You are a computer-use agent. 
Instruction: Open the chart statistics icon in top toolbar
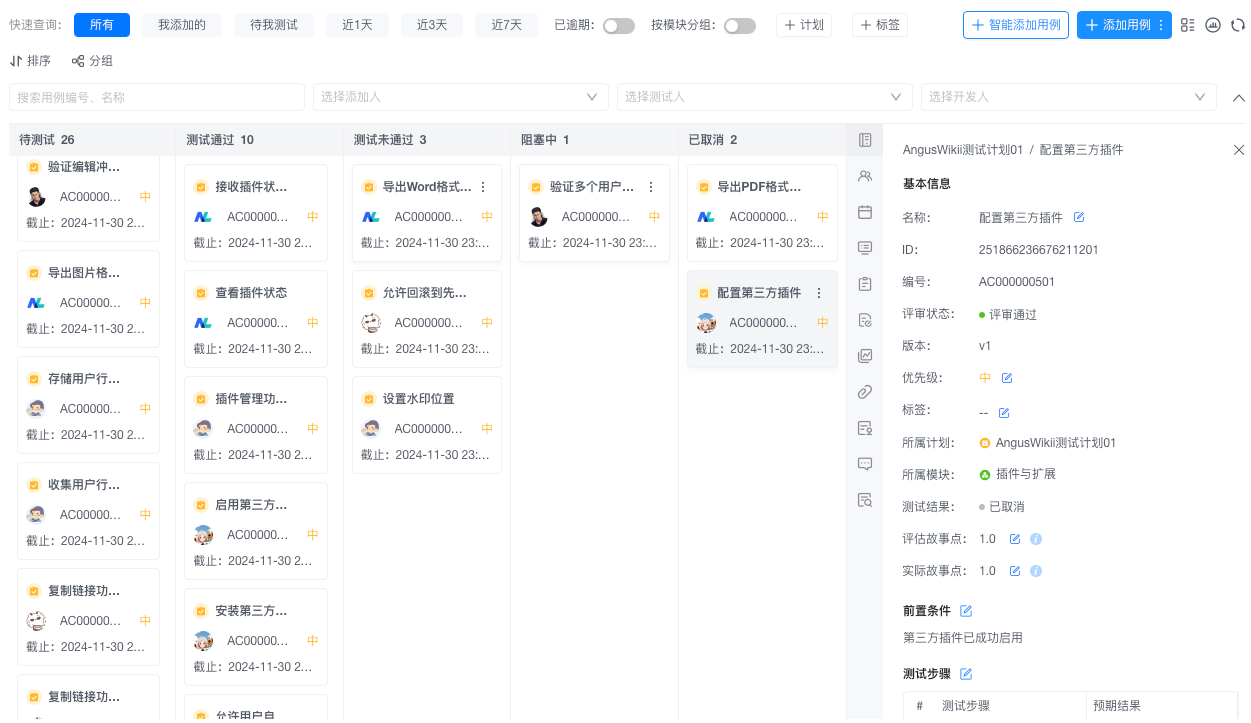coord(1213,25)
